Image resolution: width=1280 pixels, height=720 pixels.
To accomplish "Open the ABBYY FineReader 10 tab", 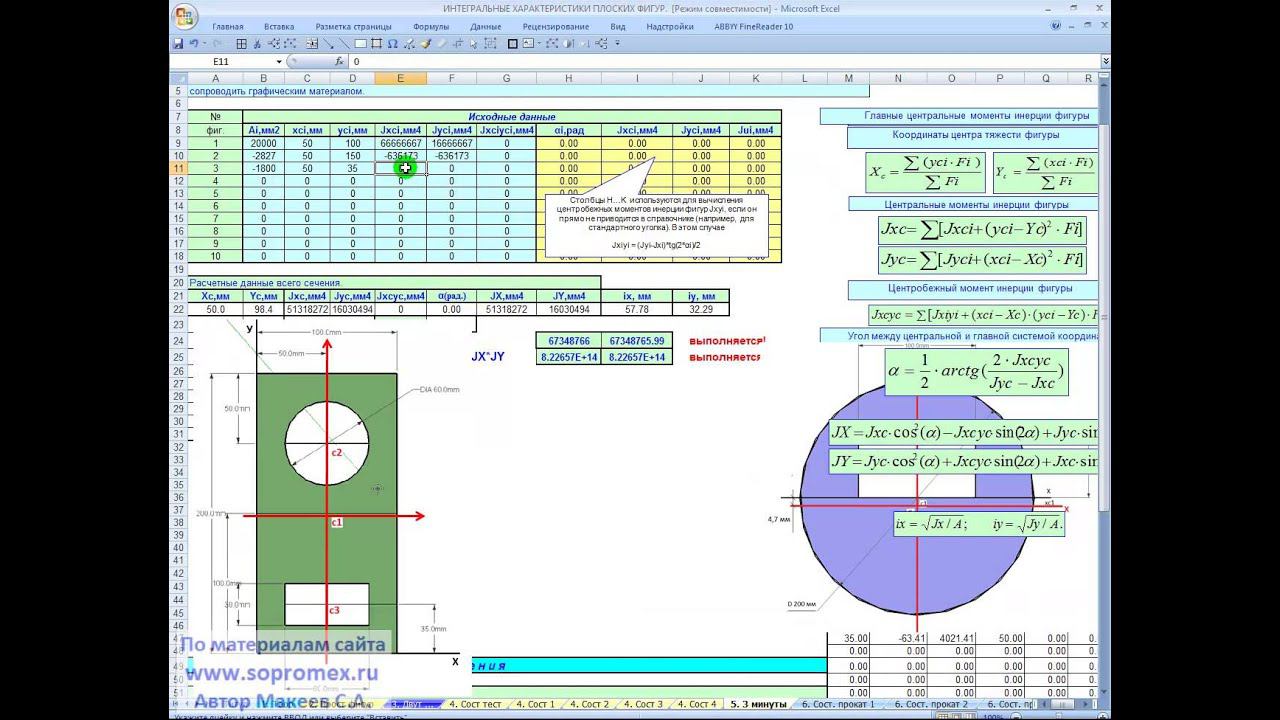I will point(753,27).
